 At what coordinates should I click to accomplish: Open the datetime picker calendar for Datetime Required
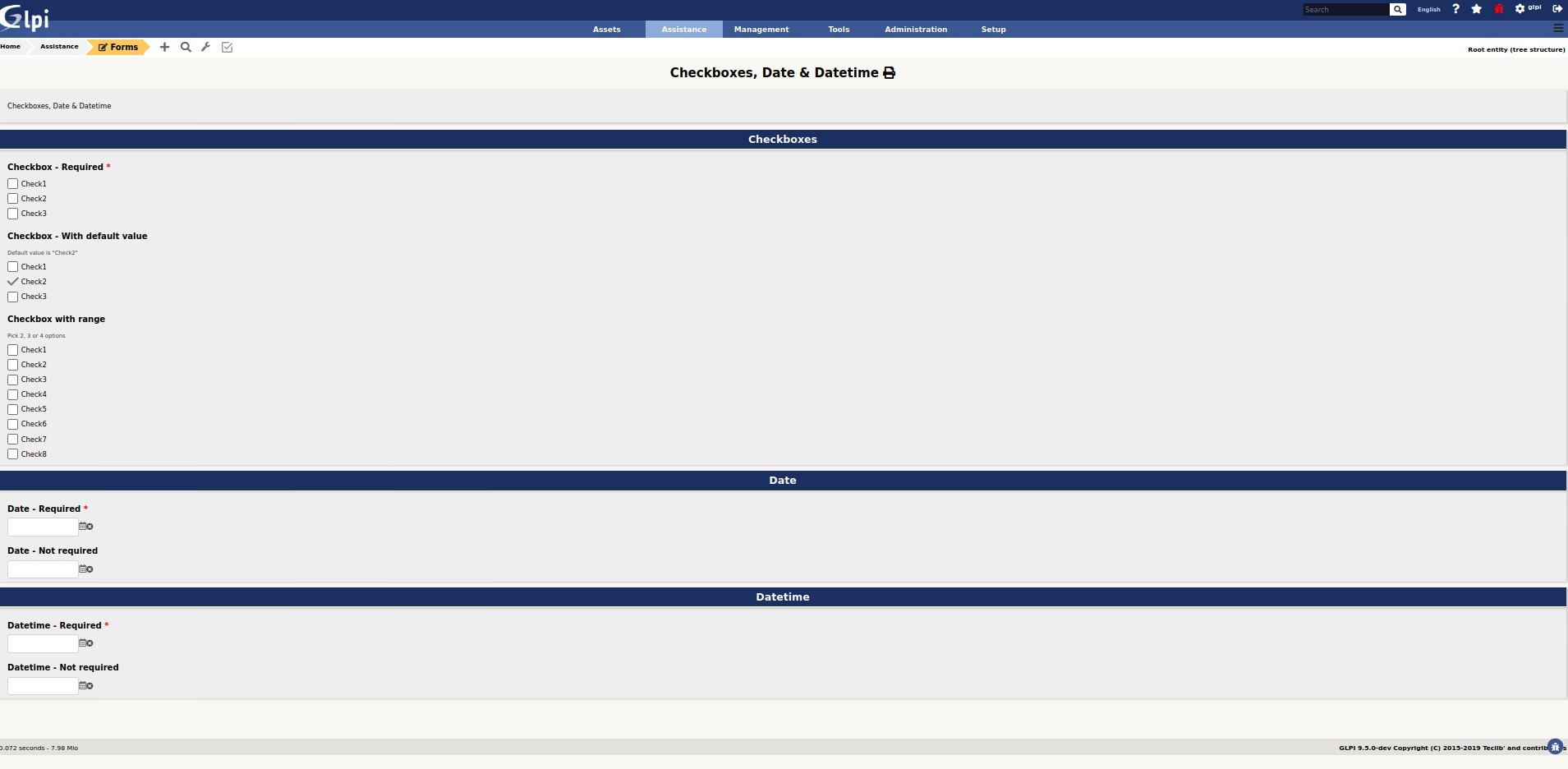(83, 643)
